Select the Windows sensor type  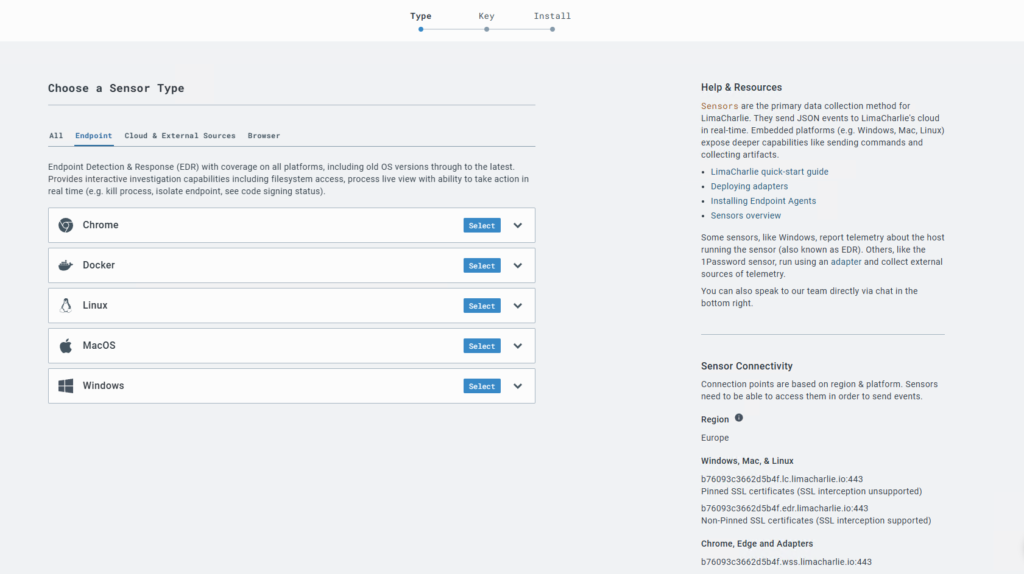(482, 386)
